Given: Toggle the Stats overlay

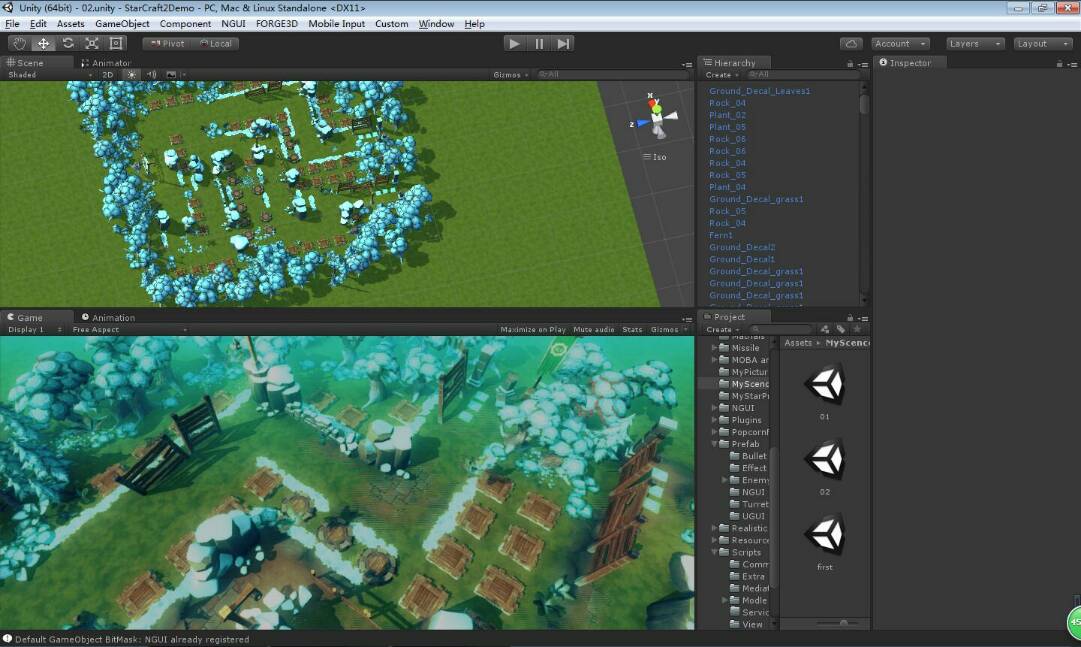Looking at the screenshot, I should pos(632,330).
